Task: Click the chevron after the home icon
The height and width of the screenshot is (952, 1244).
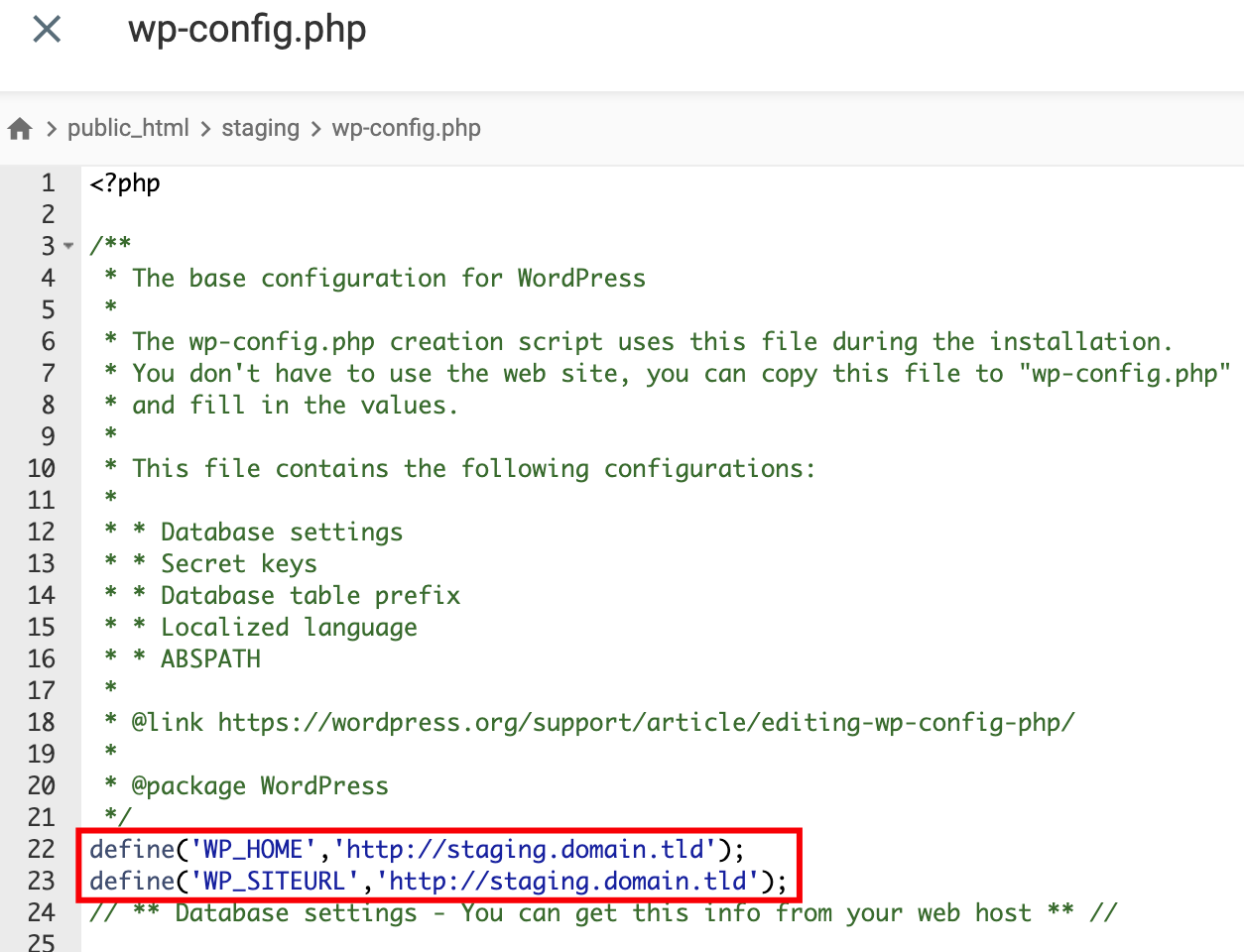Action: tap(51, 129)
